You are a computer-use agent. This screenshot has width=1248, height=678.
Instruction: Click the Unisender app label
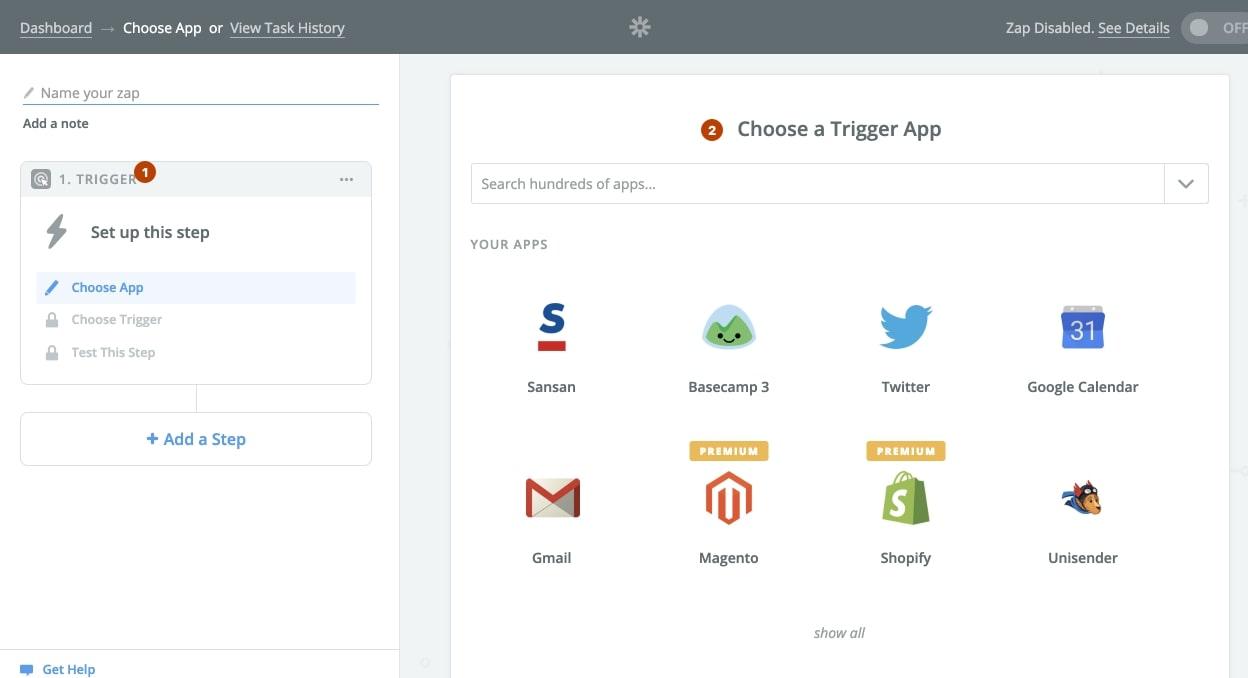point(1083,558)
